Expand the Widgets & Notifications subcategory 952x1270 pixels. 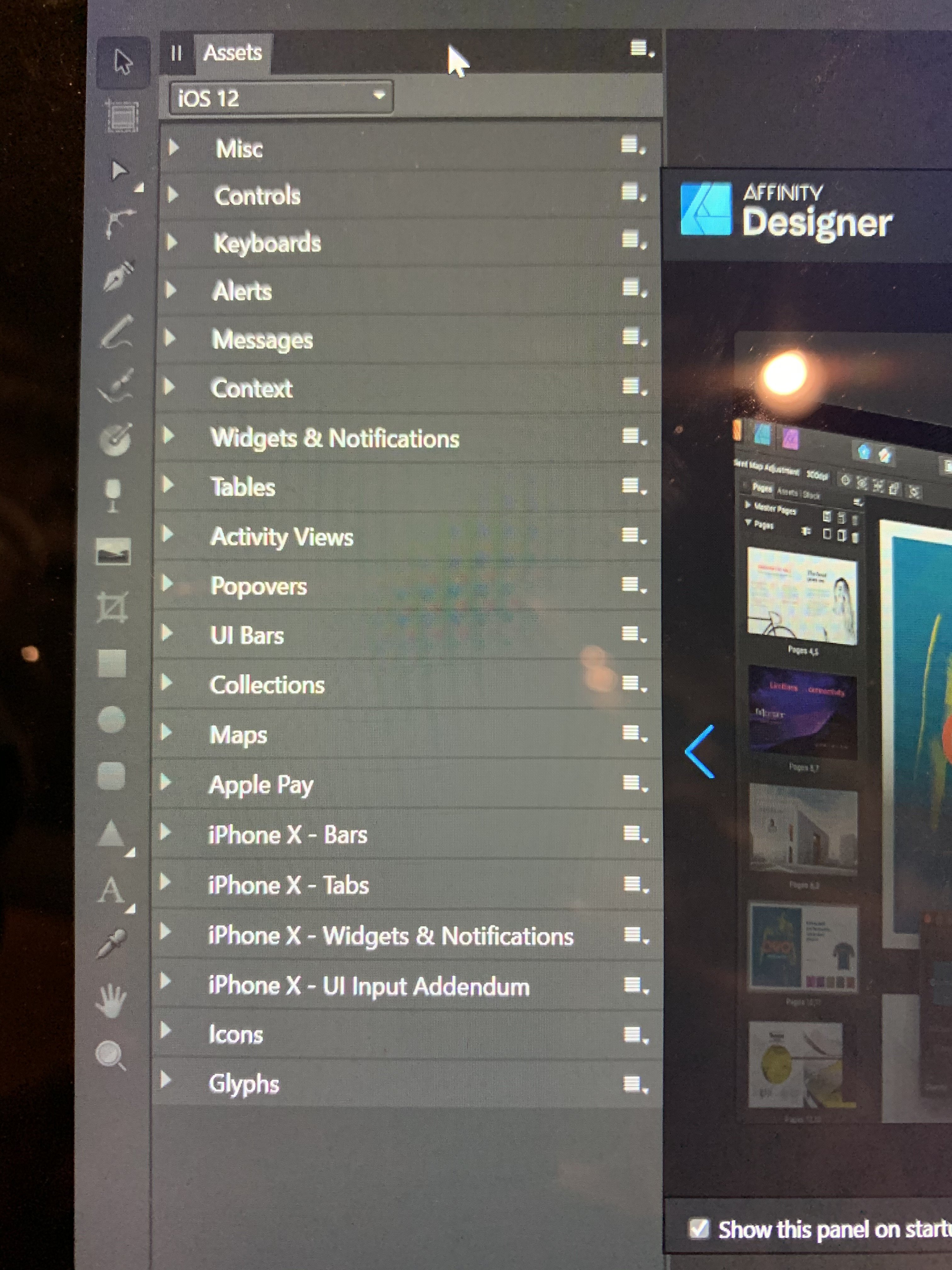point(168,435)
